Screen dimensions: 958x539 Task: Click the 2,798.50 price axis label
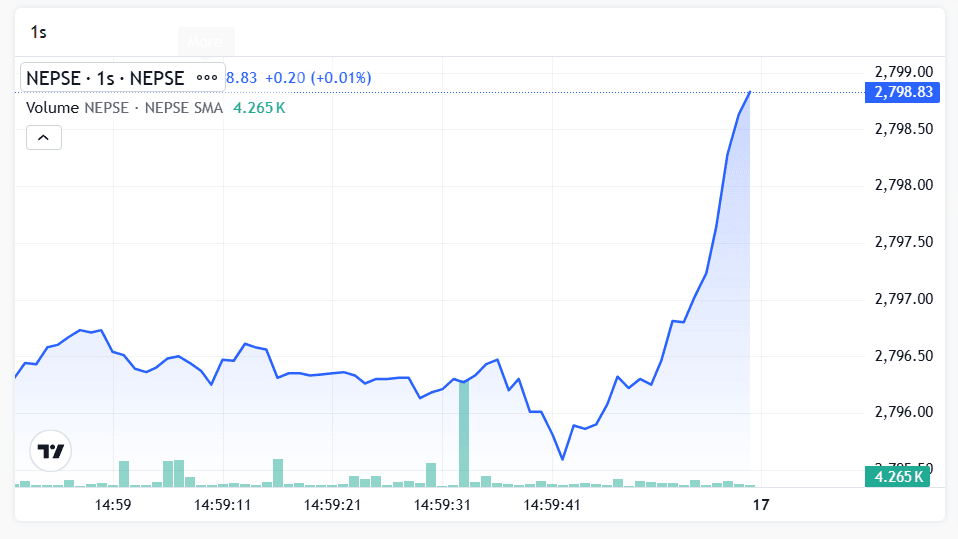point(904,129)
